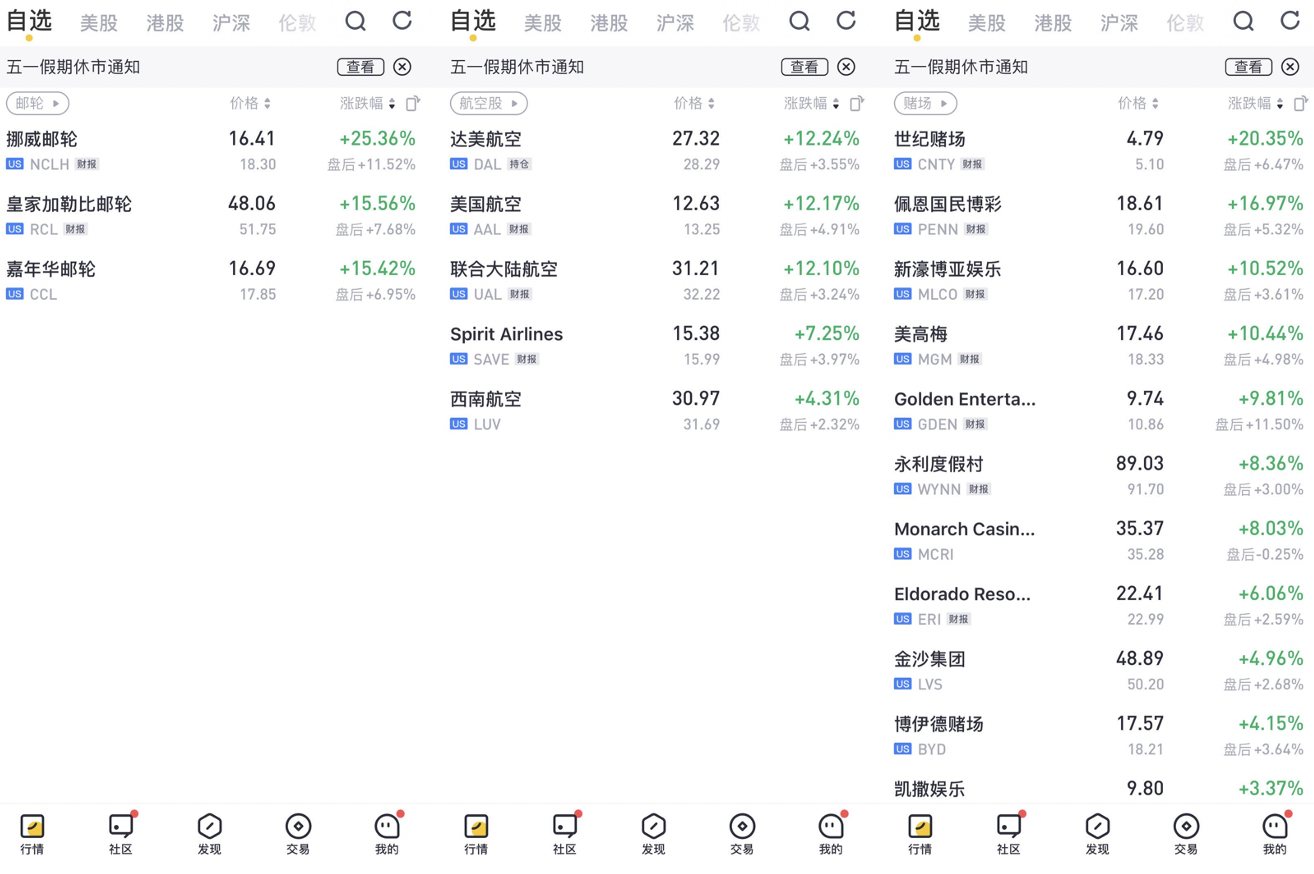Open the 博伊德赌场 BYD stock row
1314x874 pixels.
[1099, 735]
